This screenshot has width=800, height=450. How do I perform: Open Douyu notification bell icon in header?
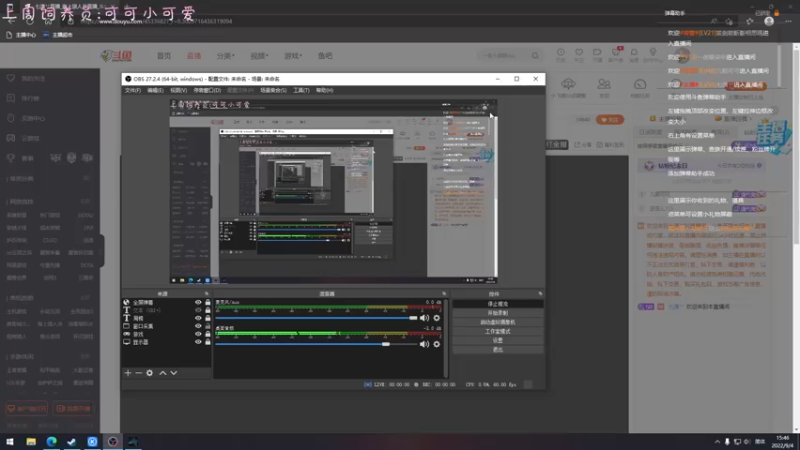(x=634, y=53)
